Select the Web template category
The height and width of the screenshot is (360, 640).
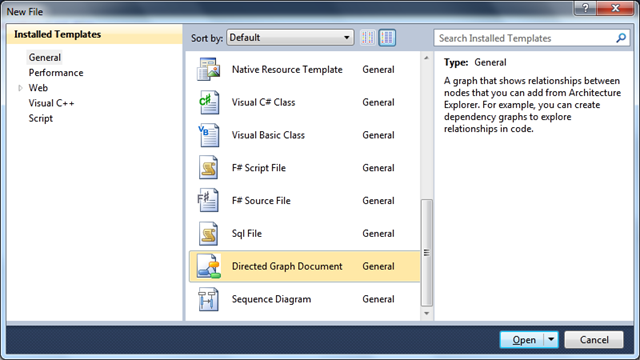click(x=38, y=88)
